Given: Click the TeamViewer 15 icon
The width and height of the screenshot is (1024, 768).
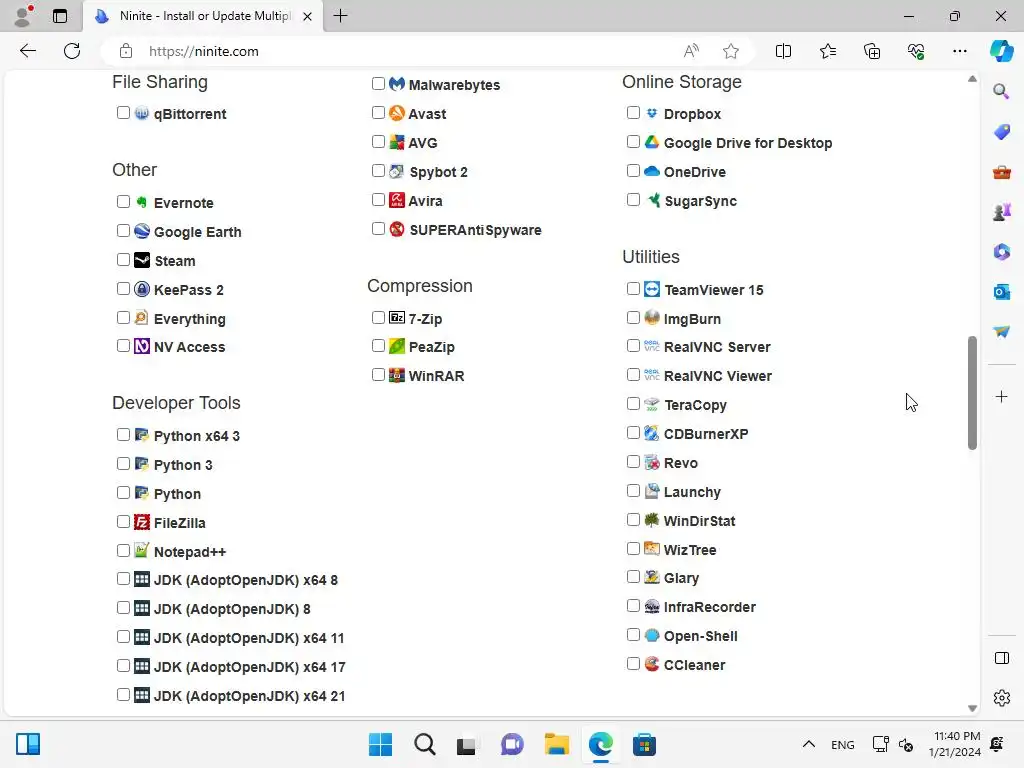Looking at the screenshot, I should (652, 289).
